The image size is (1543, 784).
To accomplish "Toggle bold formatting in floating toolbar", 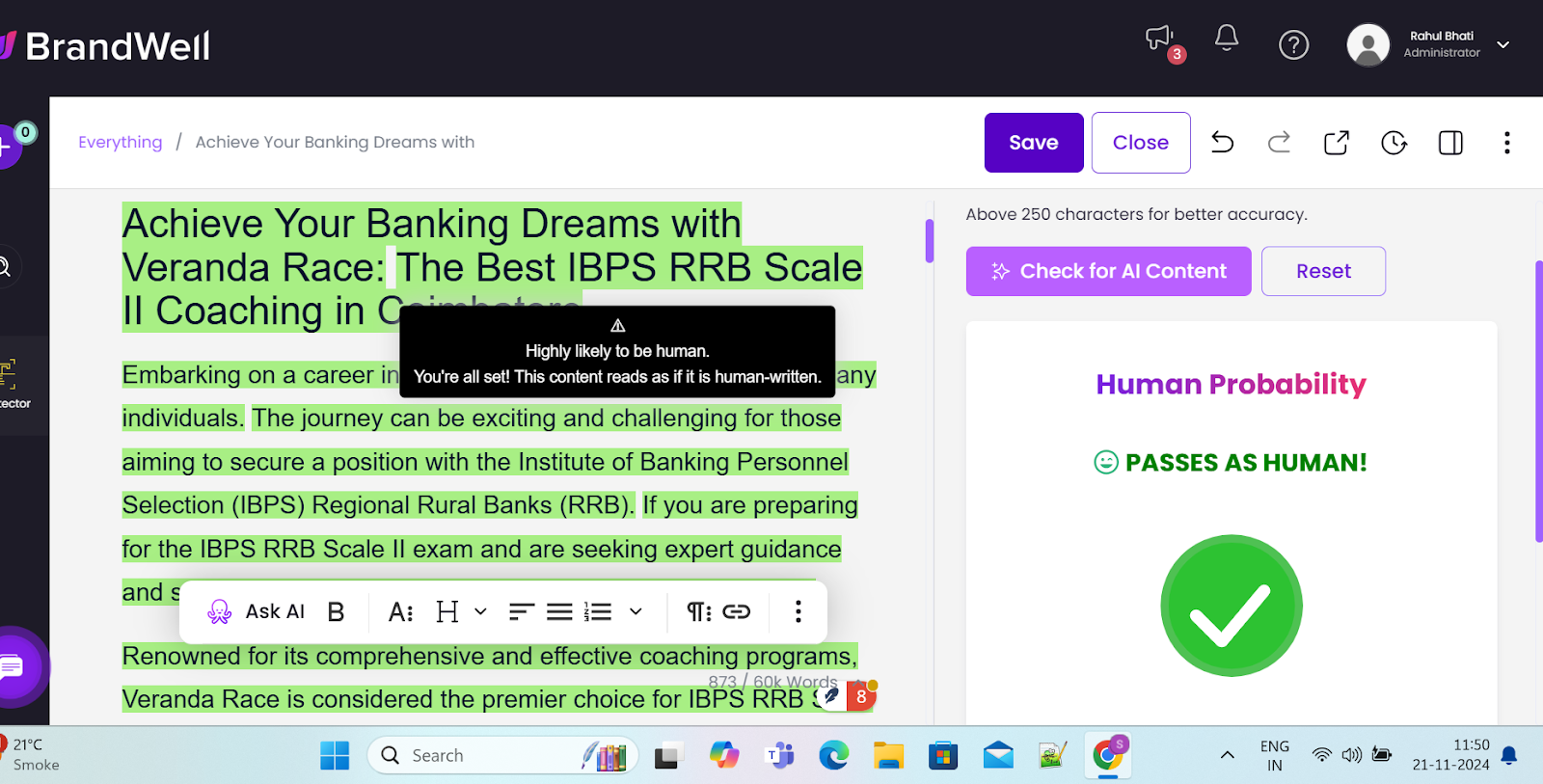I will (336, 611).
